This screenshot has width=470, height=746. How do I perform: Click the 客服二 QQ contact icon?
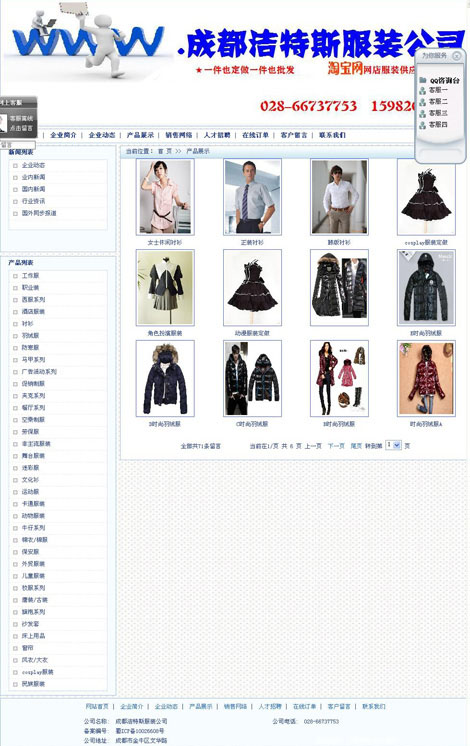pyautogui.click(x=422, y=102)
